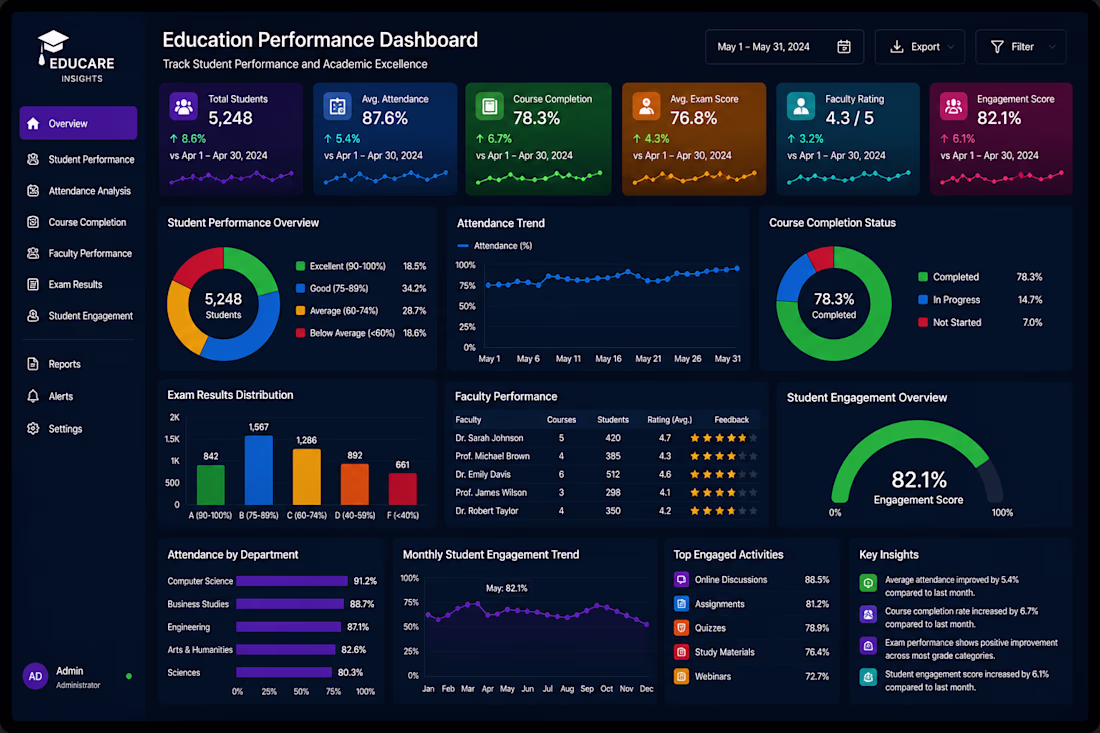Click the Avg. Exam Score card icon
The height and width of the screenshot is (733, 1100).
646,107
